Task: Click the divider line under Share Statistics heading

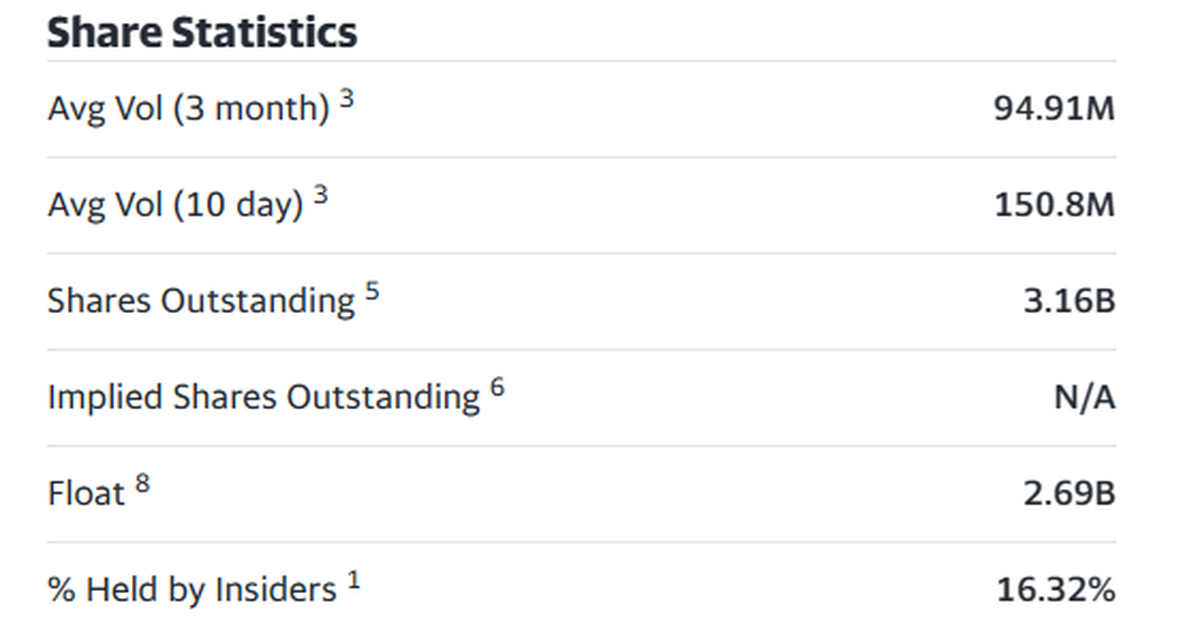Action: coord(580,61)
